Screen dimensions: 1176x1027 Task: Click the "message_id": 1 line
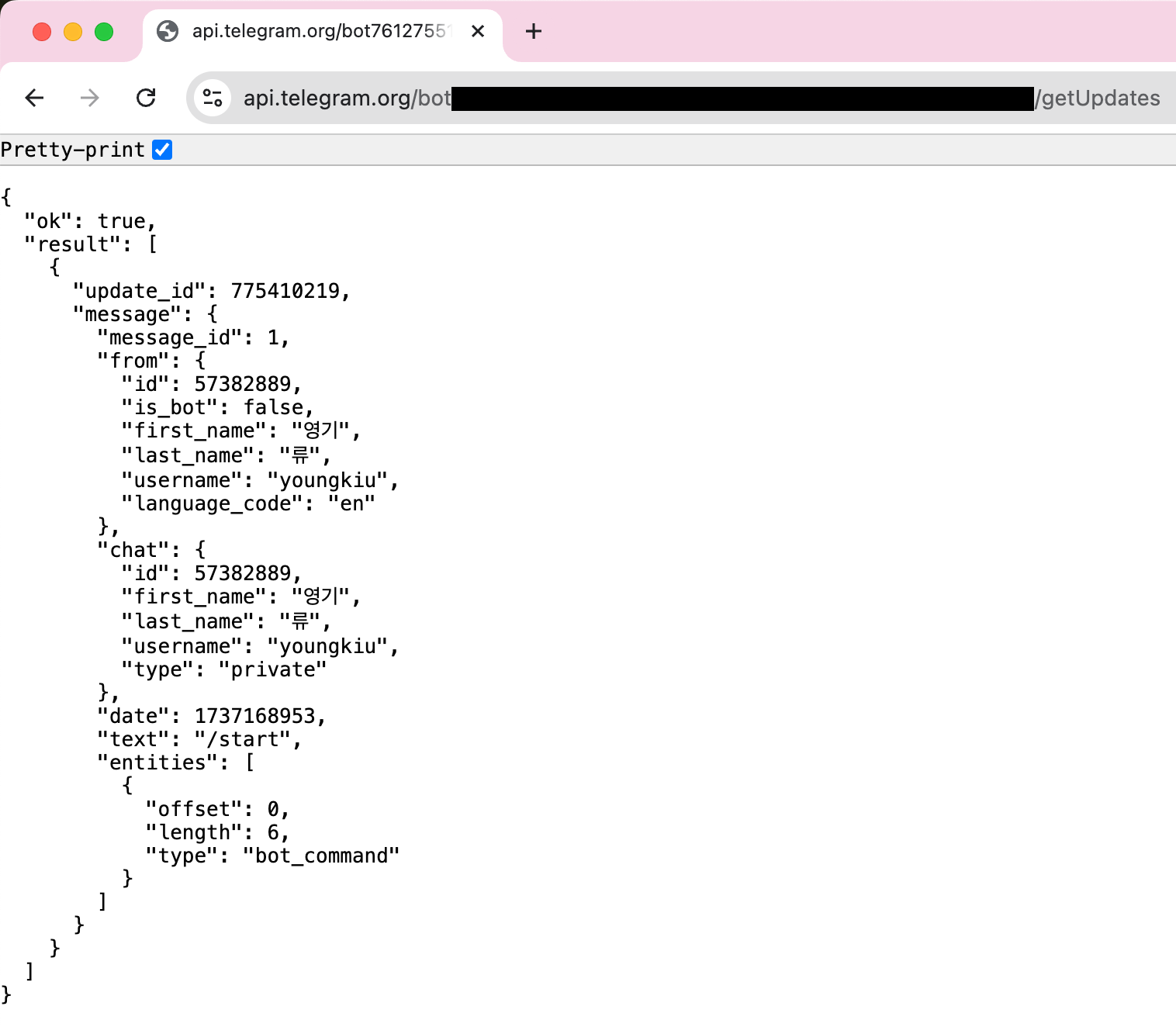[x=193, y=337]
